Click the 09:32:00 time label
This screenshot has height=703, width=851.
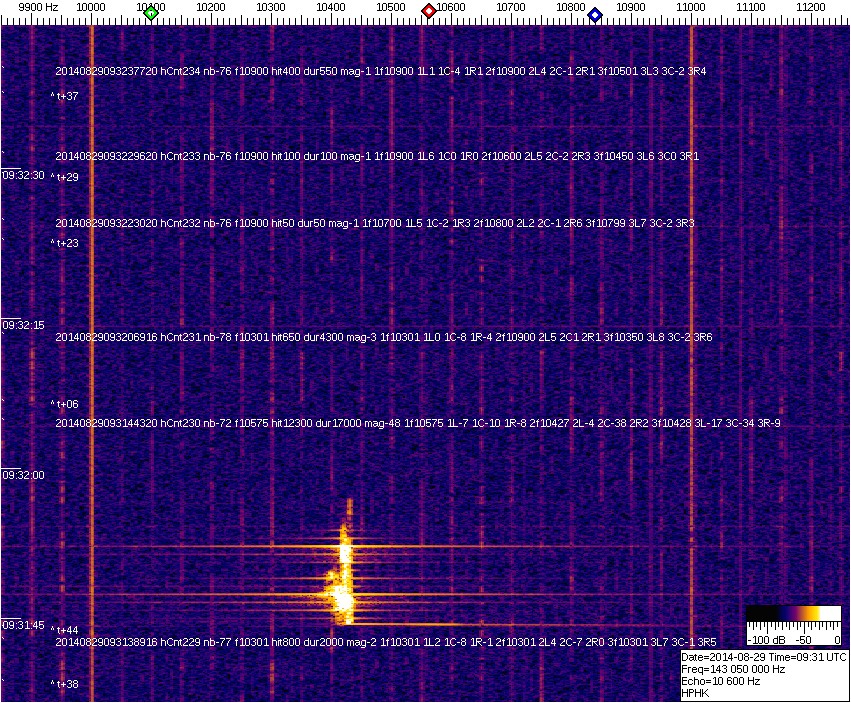coord(23,475)
